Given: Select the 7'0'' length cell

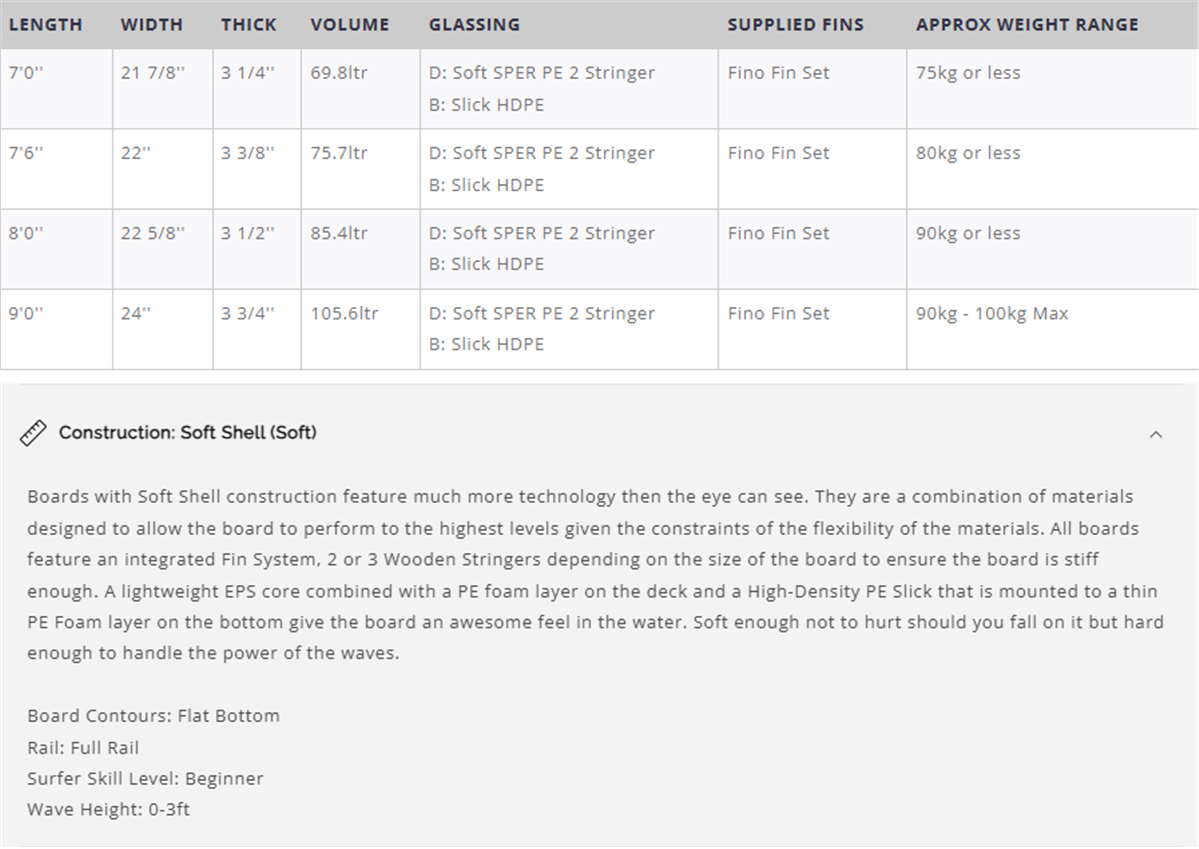Looking at the screenshot, I should (x=26, y=73).
